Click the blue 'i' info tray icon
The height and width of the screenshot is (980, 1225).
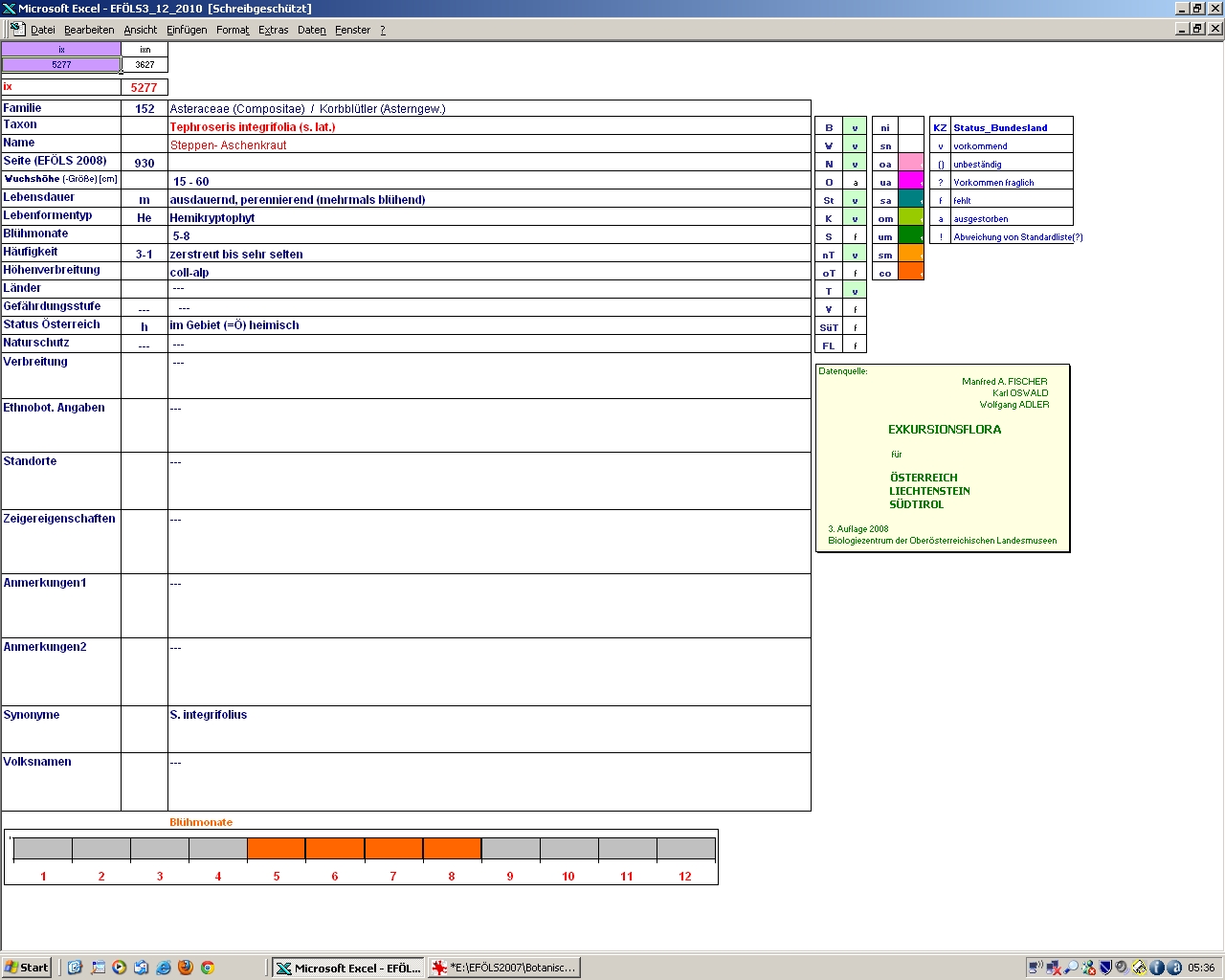coord(1156,968)
